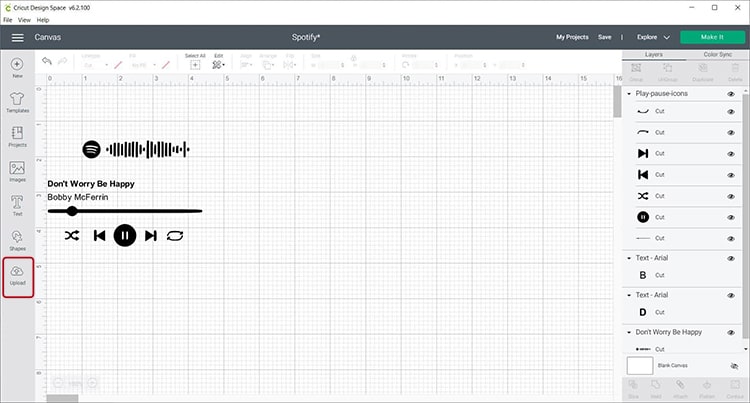
Task: Select the shuffle icon on canvas
Action: pyautogui.click(x=72, y=235)
